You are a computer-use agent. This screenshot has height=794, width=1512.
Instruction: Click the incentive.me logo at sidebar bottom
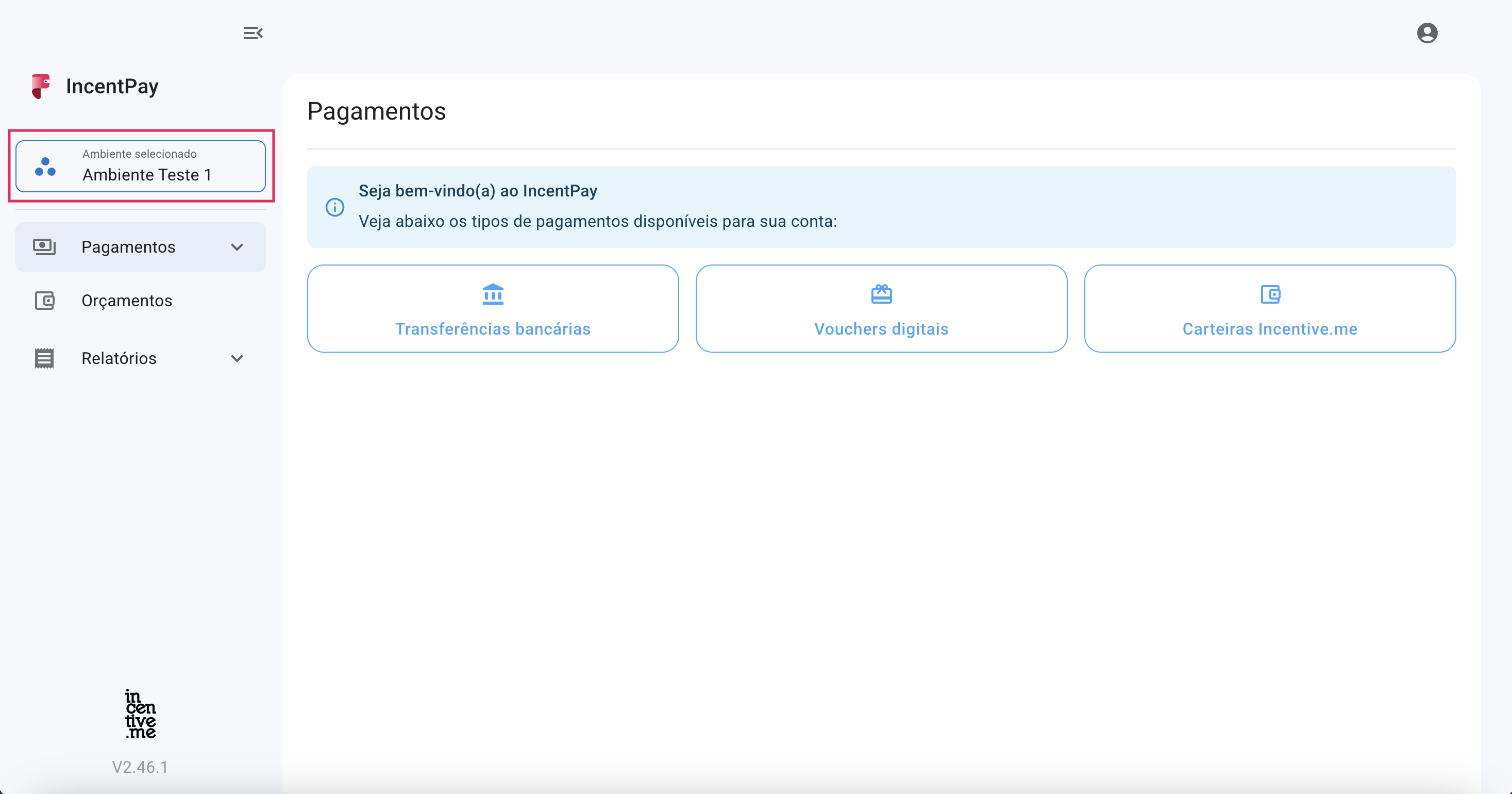click(140, 714)
